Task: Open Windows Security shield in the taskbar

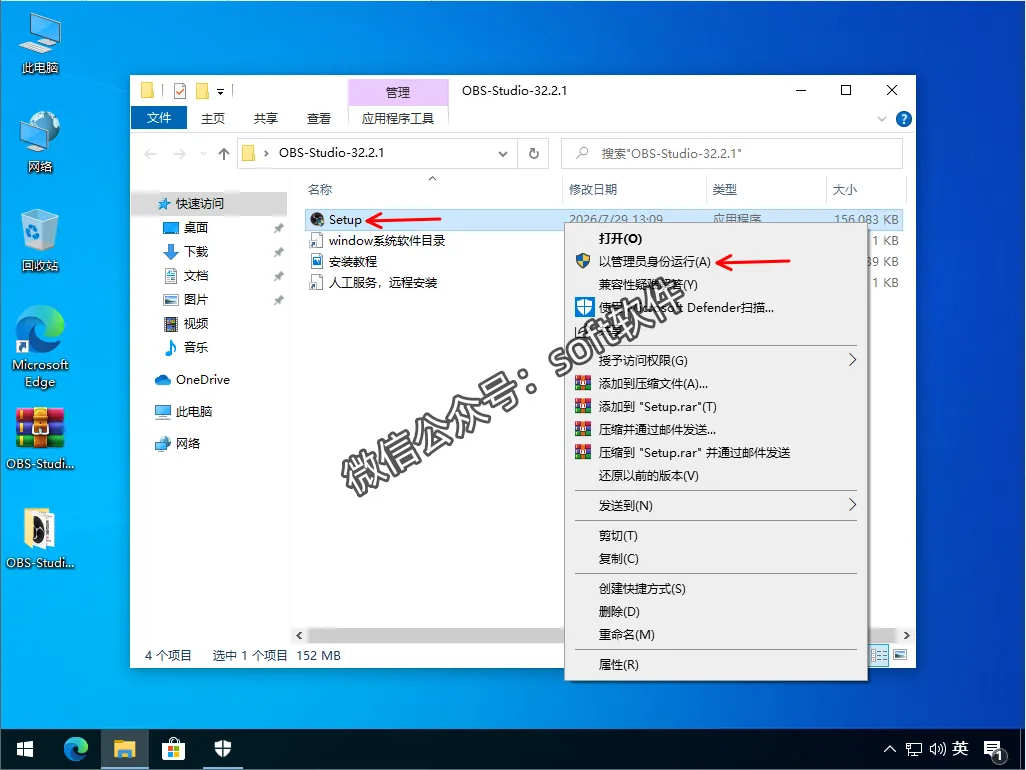Action: click(x=222, y=749)
